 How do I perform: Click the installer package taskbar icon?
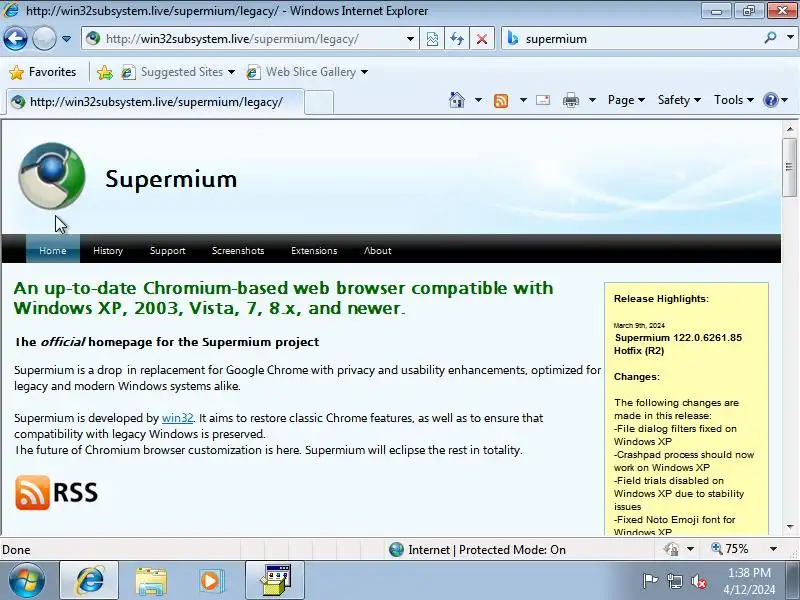pyautogui.click(x=275, y=580)
